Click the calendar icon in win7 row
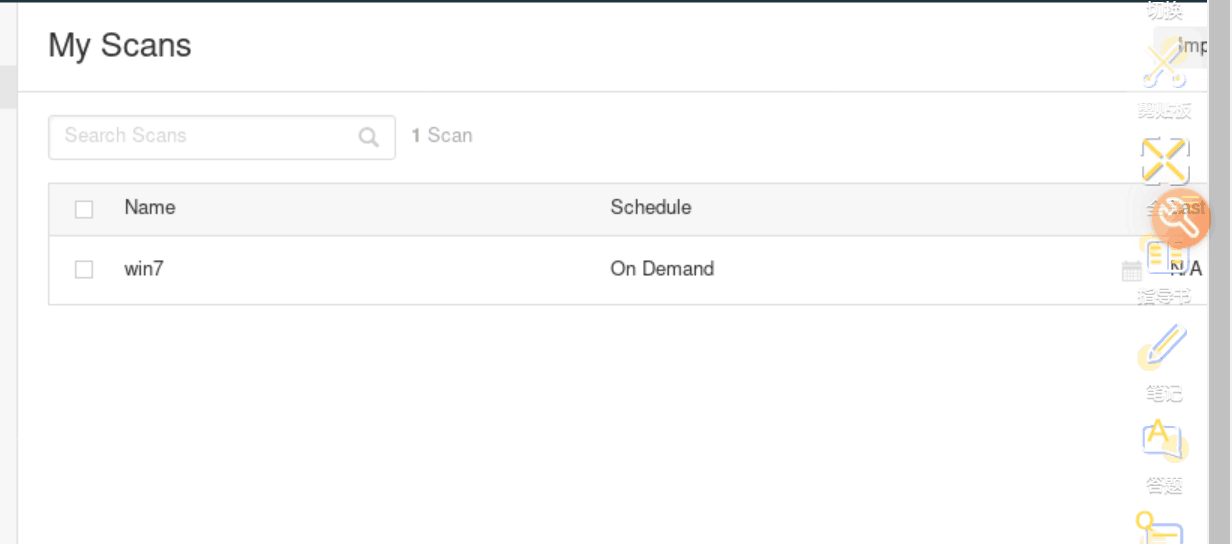Viewport: 1232px width, 544px height. click(x=1131, y=270)
